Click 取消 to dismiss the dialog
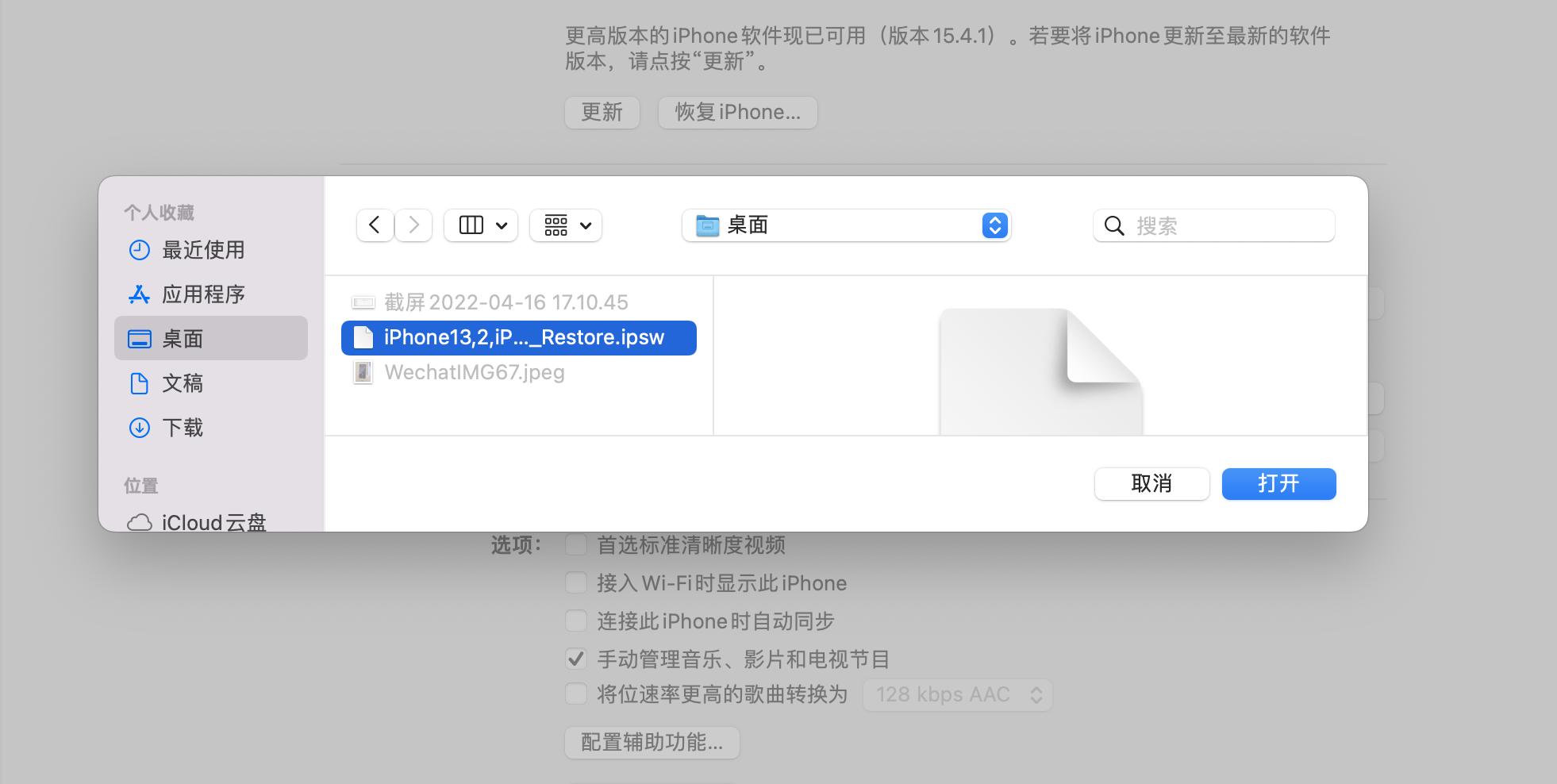The width and height of the screenshot is (1557, 784). pyautogui.click(x=1151, y=483)
